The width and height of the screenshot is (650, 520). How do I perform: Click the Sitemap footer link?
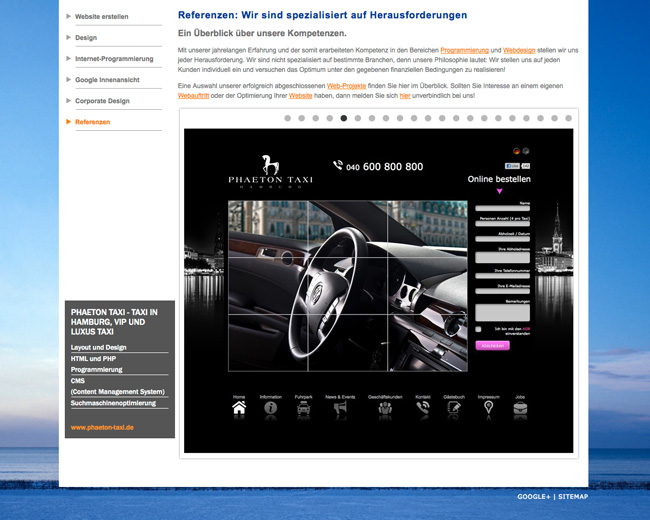[573, 496]
